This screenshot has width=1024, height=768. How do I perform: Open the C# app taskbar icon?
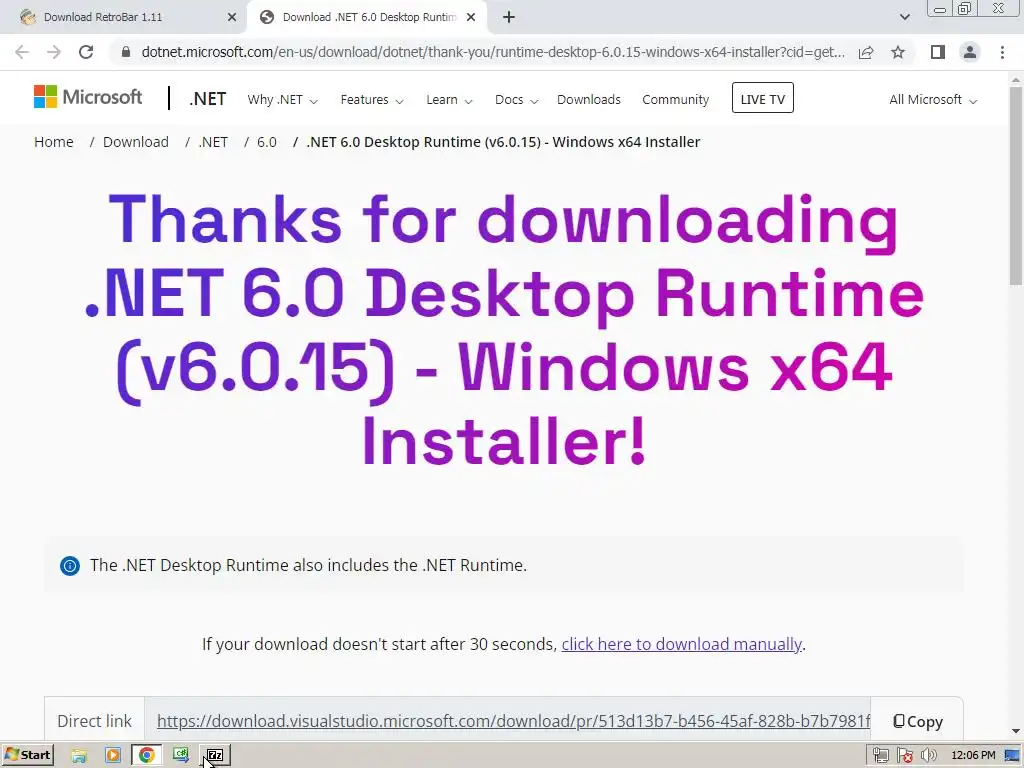point(181,756)
